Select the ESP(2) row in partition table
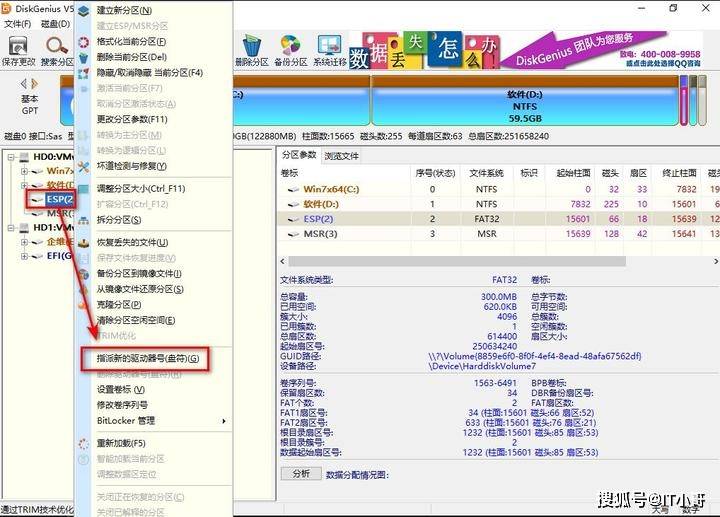This screenshot has height=517, width=720. pyautogui.click(x=498, y=219)
